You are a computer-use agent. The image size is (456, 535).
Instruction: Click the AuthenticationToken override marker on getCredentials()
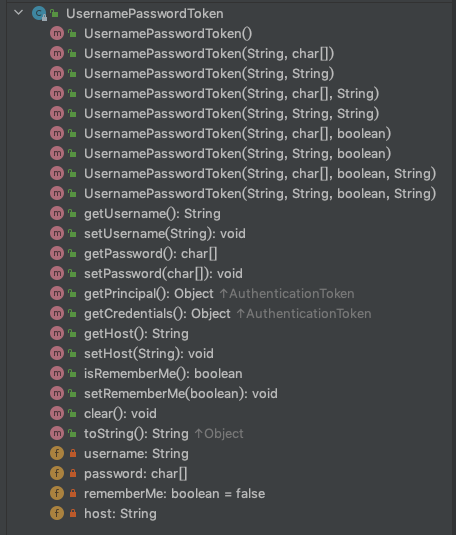304,314
